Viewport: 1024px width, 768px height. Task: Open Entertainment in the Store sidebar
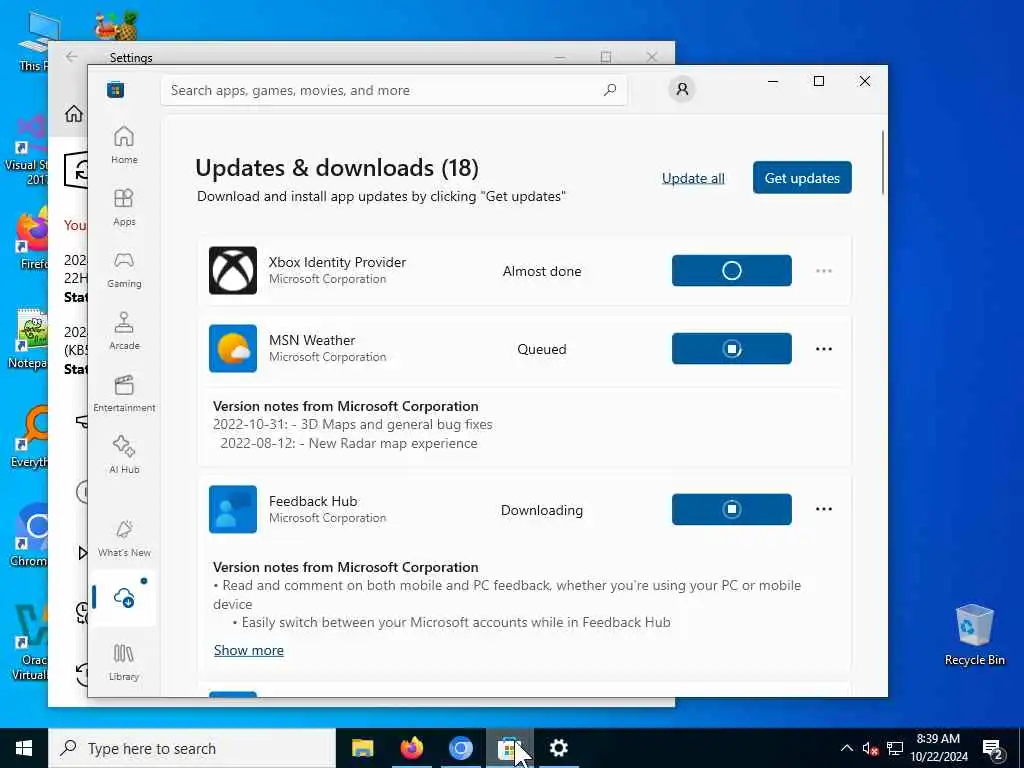pyautogui.click(x=124, y=393)
